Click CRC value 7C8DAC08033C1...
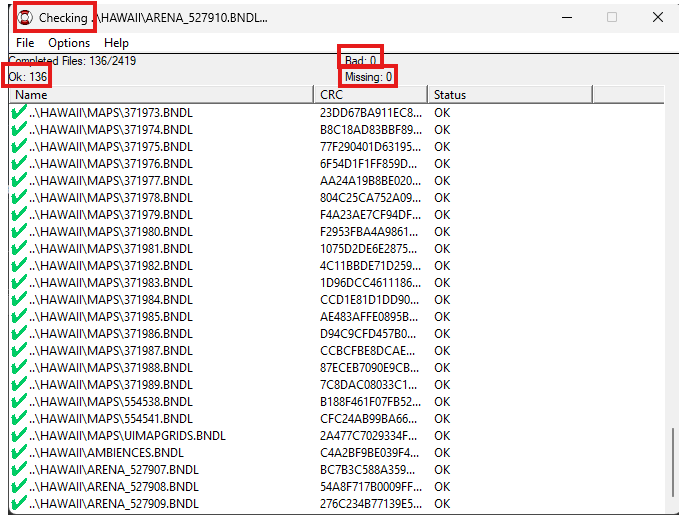The image size is (679, 515). point(368,385)
